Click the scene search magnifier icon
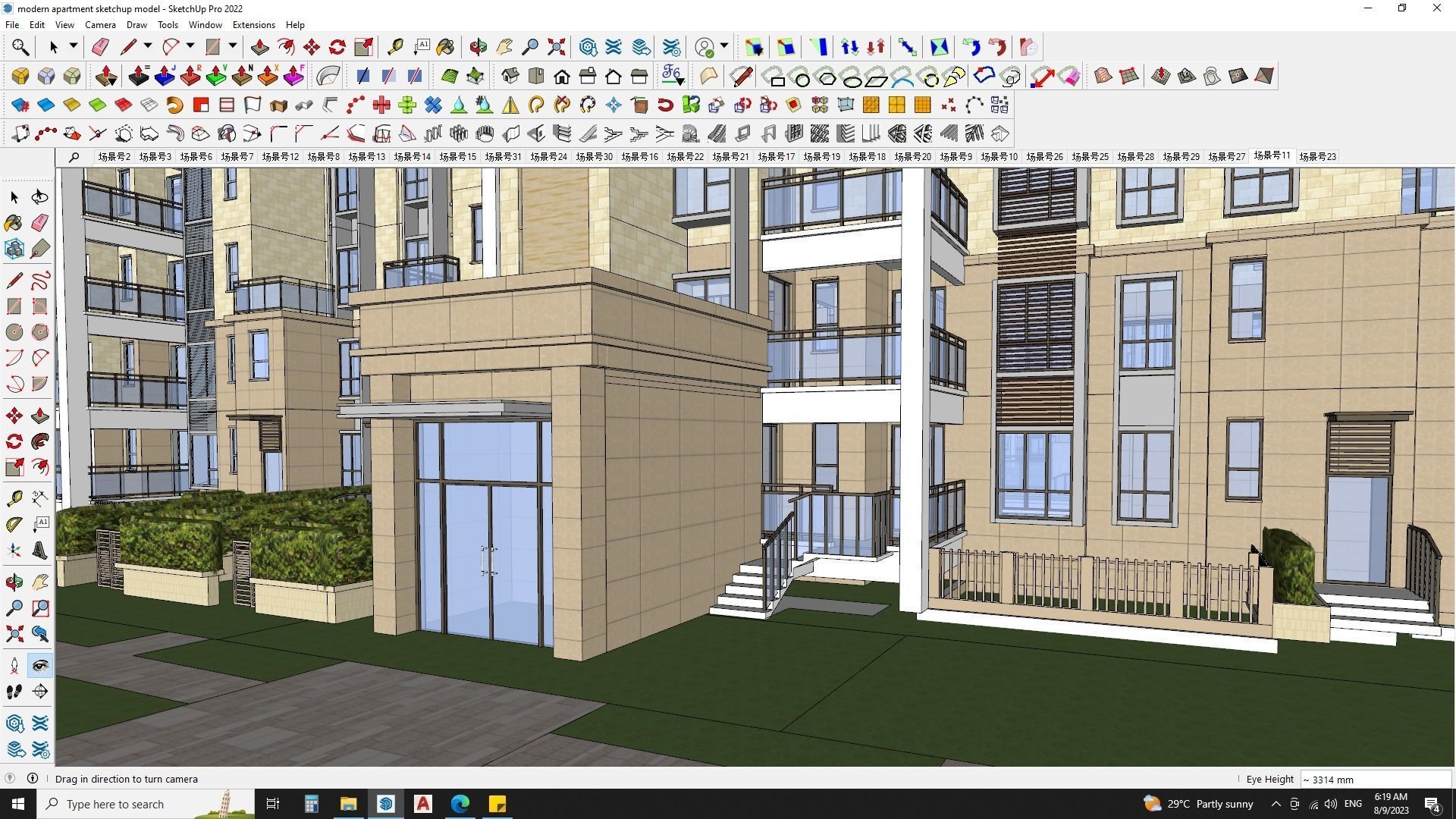 click(74, 157)
